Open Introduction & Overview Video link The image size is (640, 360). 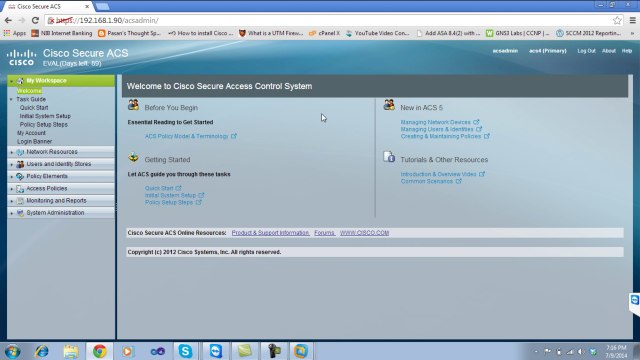(438, 174)
